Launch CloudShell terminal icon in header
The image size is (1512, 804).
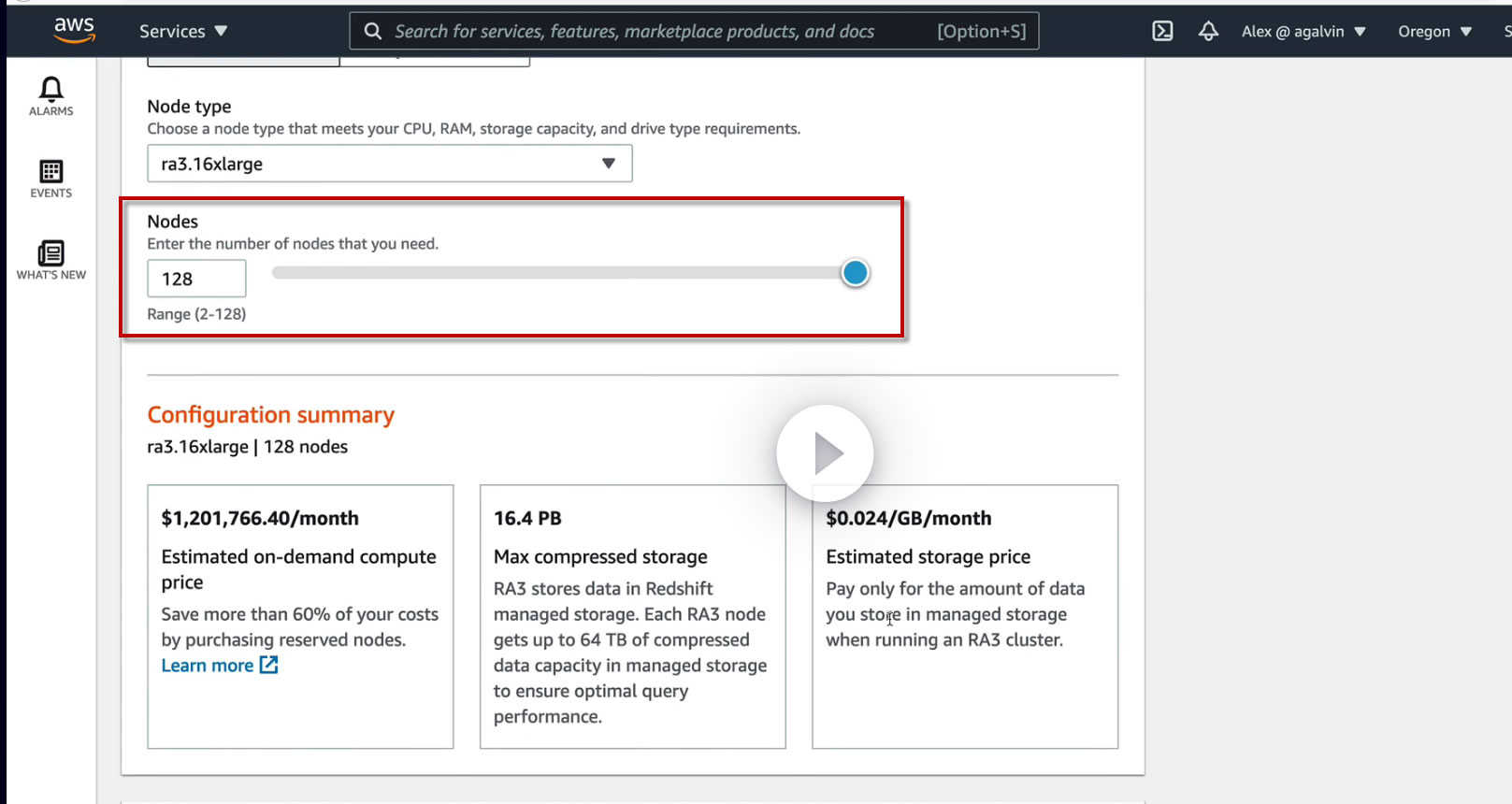[1162, 31]
